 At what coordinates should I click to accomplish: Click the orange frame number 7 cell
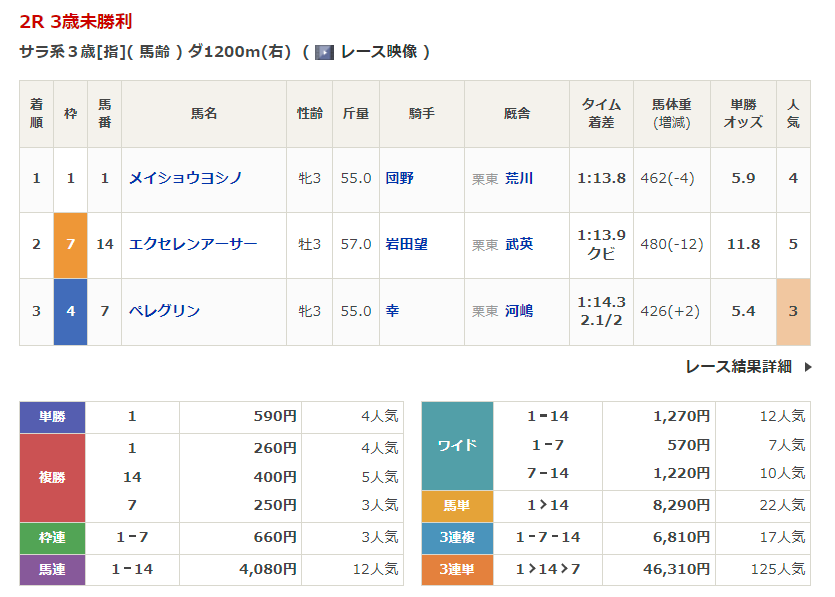click(70, 244)
